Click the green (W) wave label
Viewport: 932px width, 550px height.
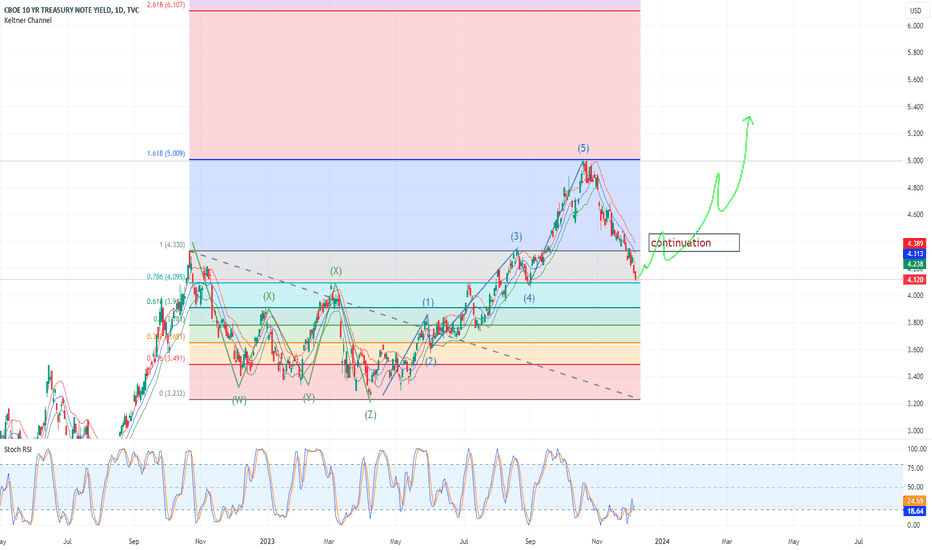[239, 400]
